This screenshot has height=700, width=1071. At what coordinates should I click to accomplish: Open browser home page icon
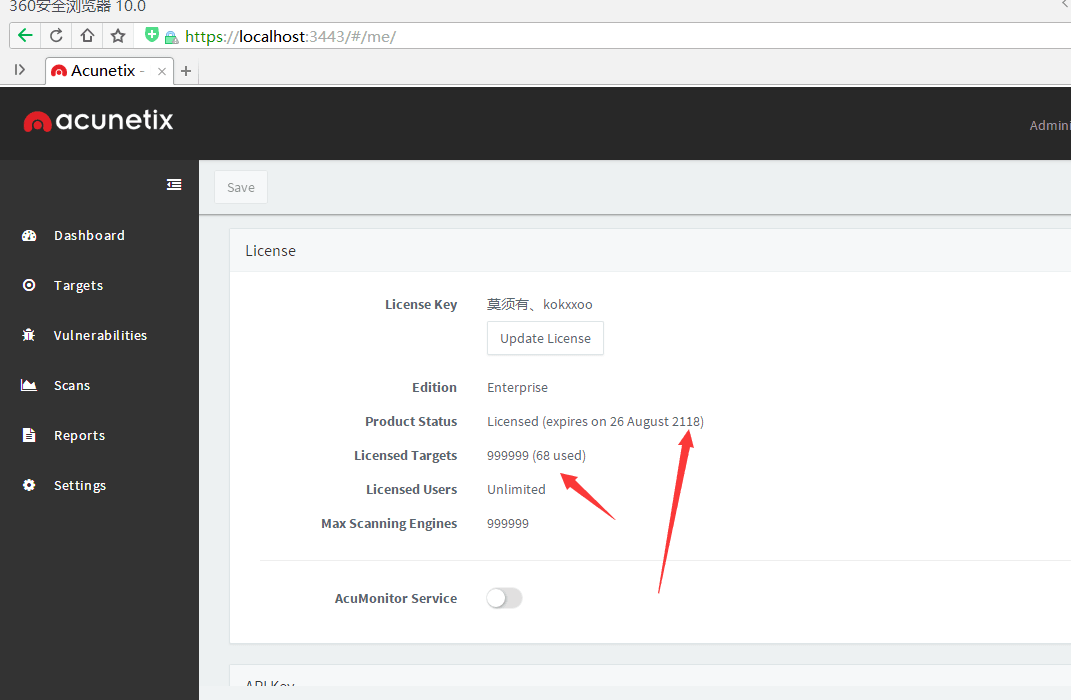click(x=87, y=36)
